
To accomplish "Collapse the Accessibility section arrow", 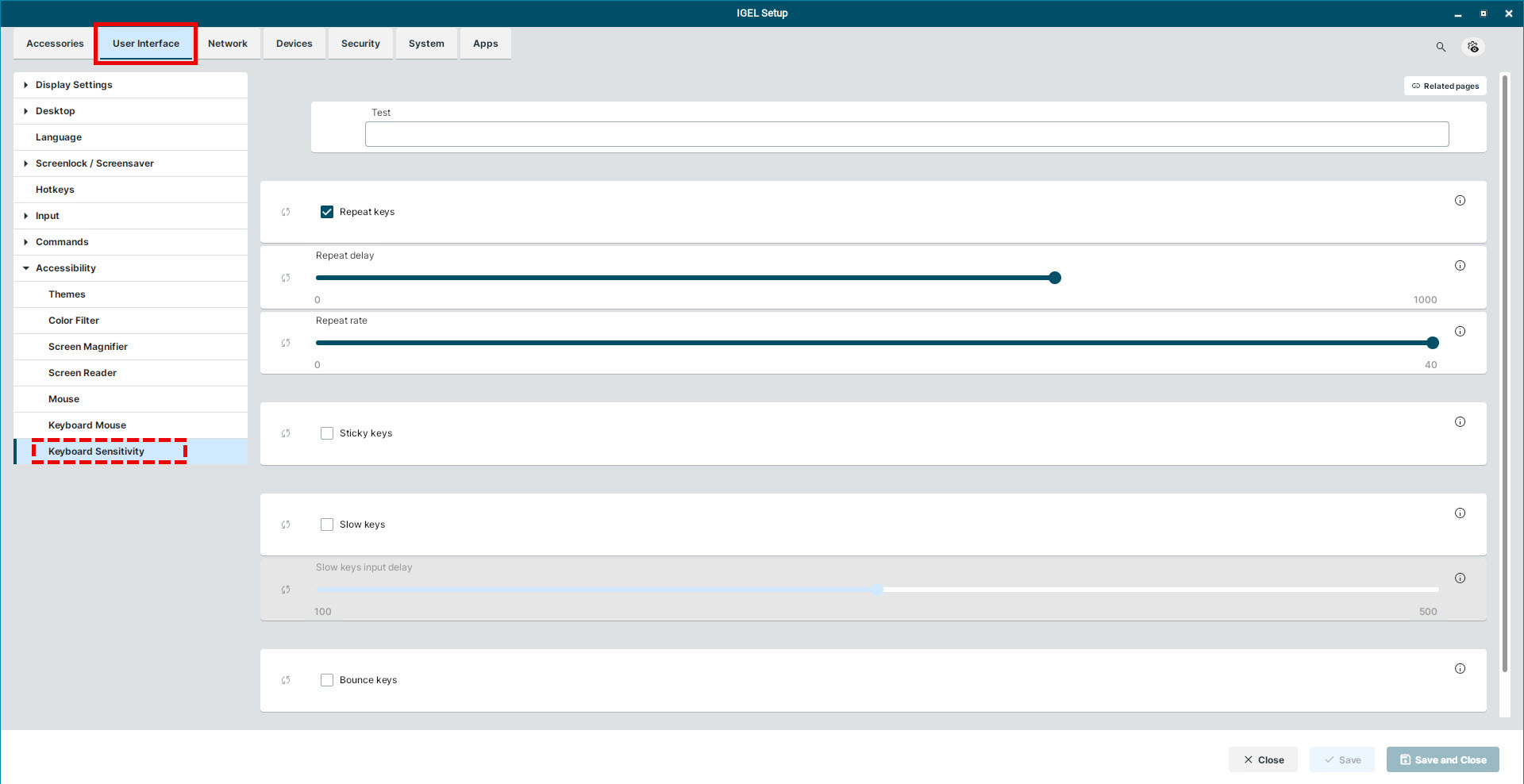I will pos(26,268).
